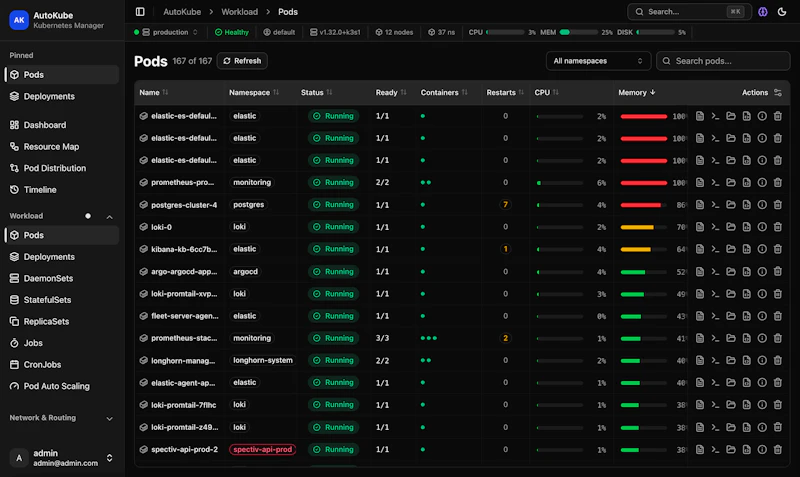Sort by the Name column
The height and width of the screenshot is (477, 800).
[x=154, y=92]
